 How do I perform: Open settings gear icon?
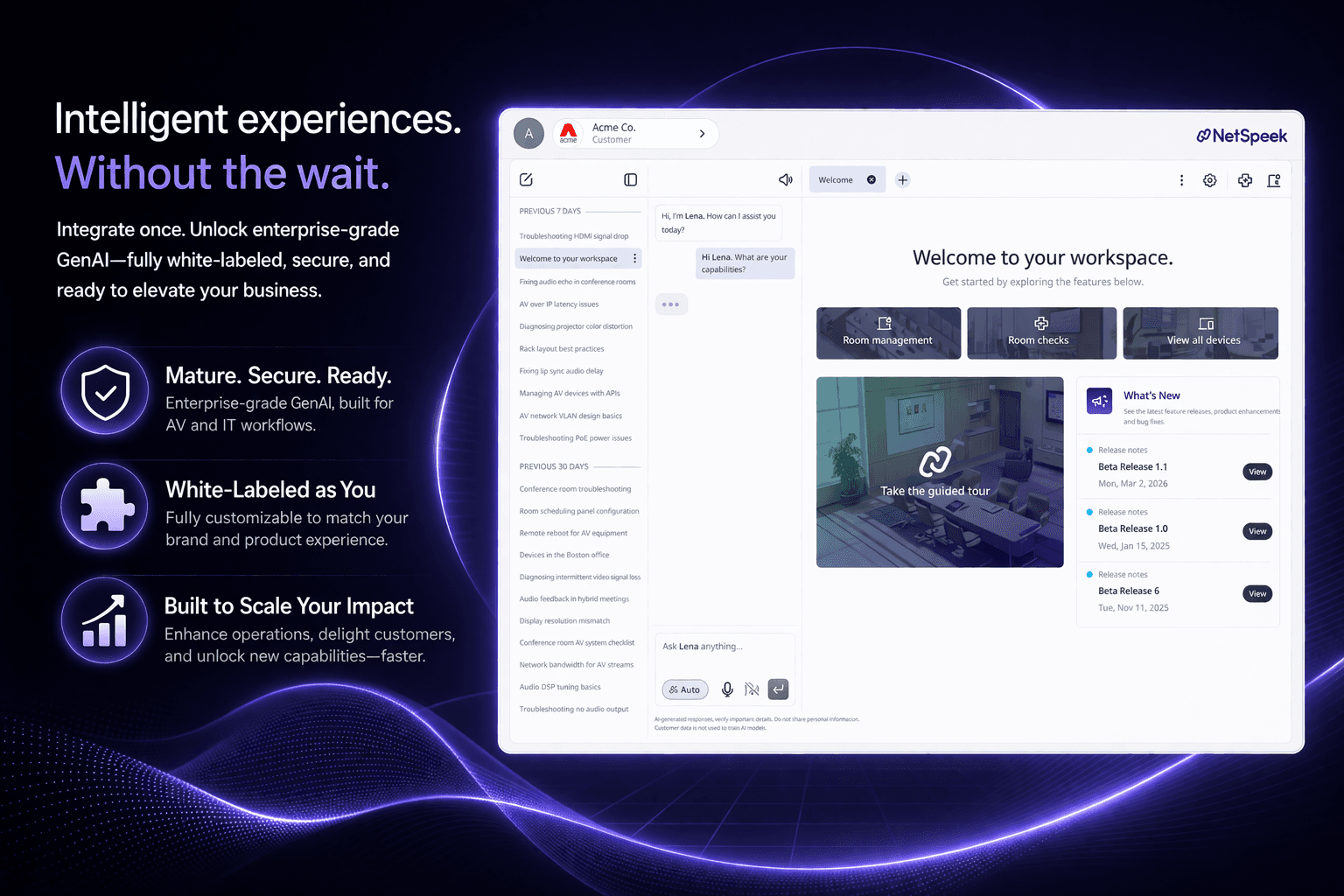[1209, 180]
